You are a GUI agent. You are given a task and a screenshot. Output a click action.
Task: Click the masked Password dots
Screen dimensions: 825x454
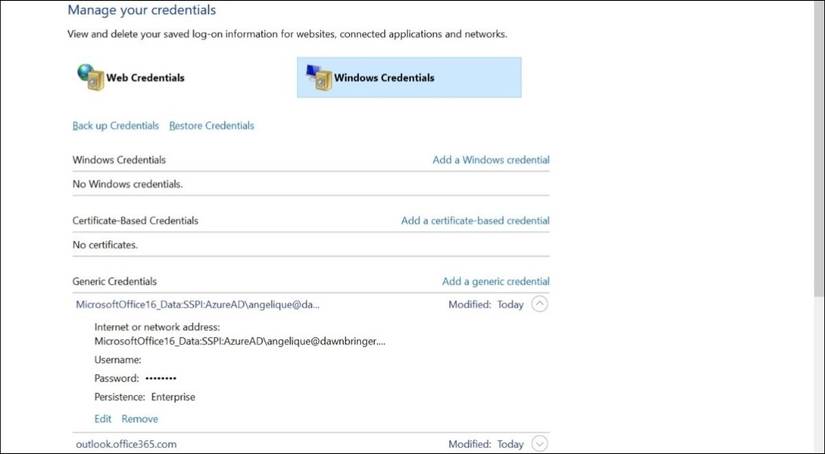161,378
